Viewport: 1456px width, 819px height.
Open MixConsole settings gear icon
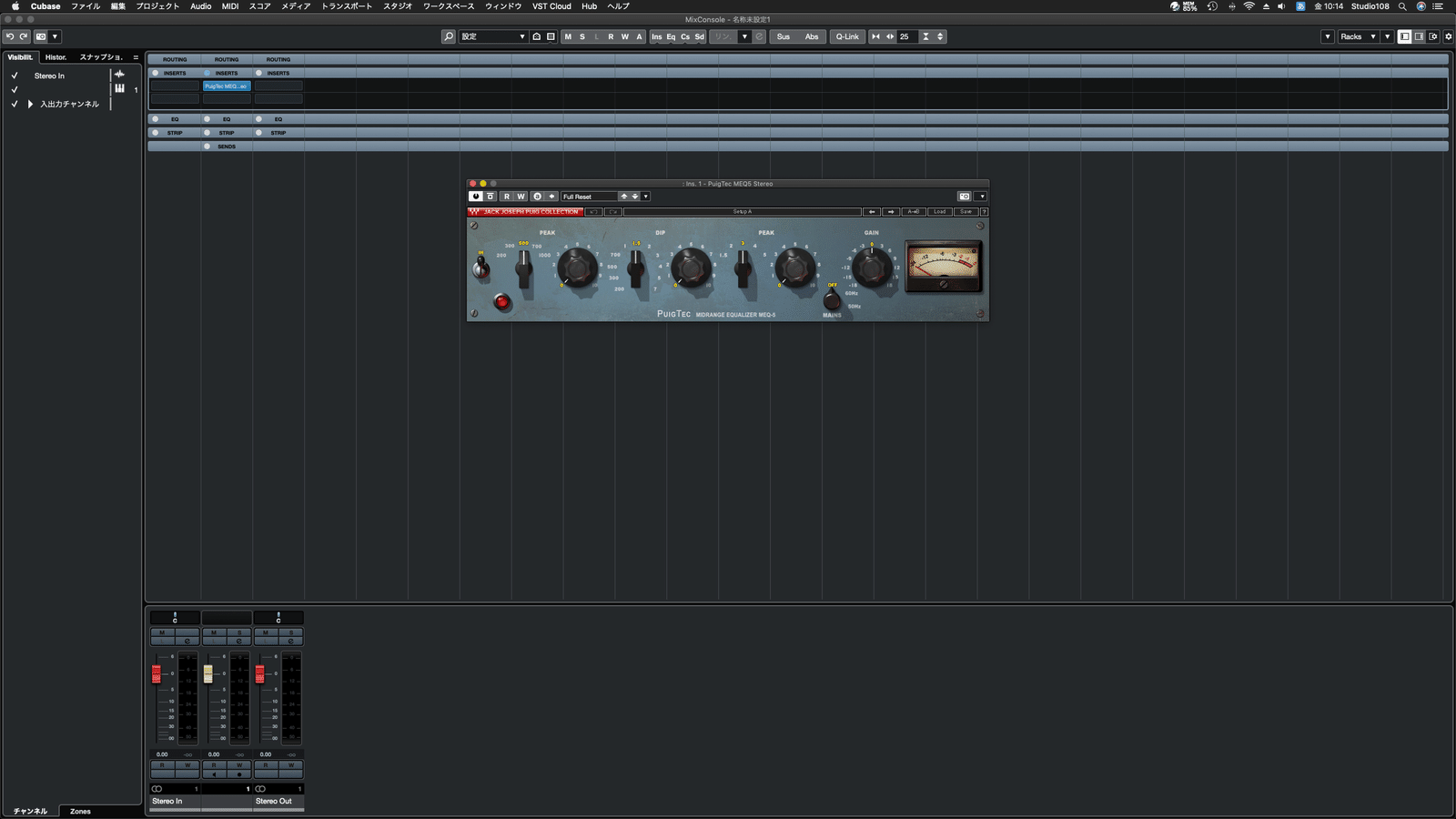coord(1449,36)
